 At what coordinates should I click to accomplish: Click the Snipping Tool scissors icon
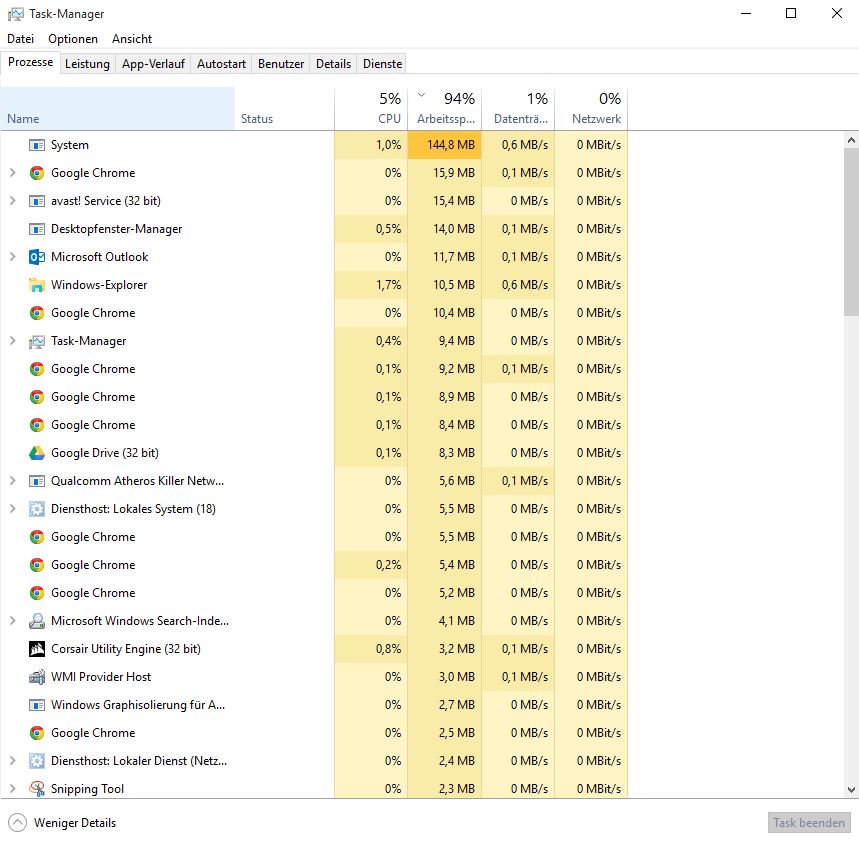[37, 788]
